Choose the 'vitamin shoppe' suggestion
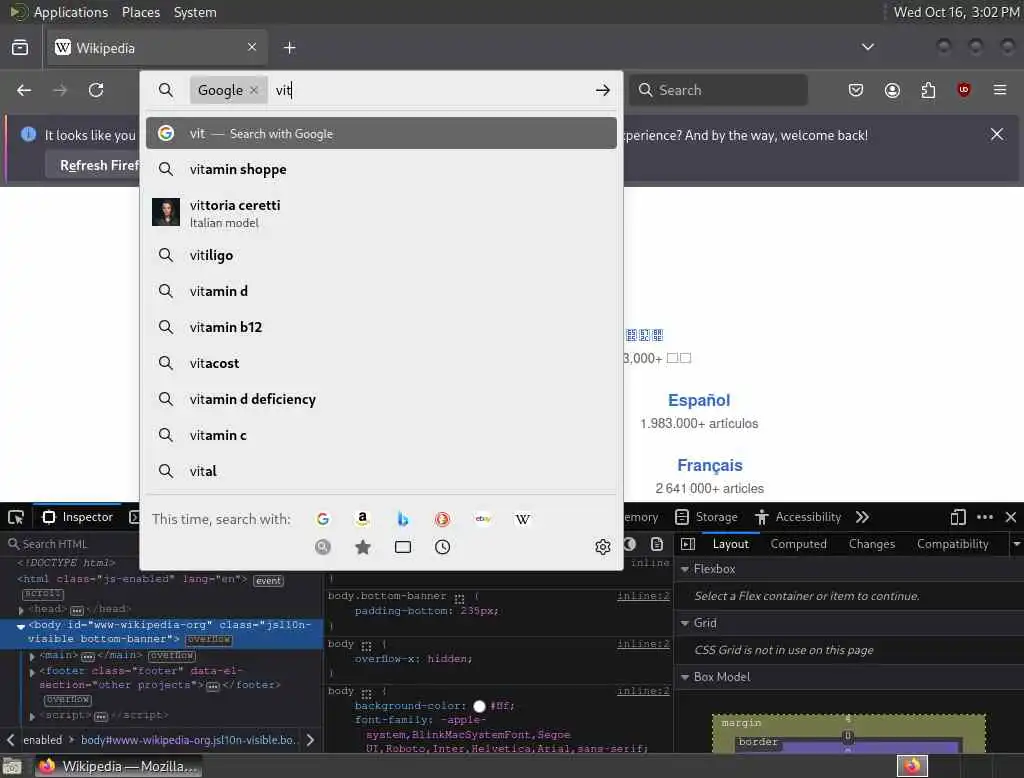This screenshot has height=778, width=1024. 381,169
